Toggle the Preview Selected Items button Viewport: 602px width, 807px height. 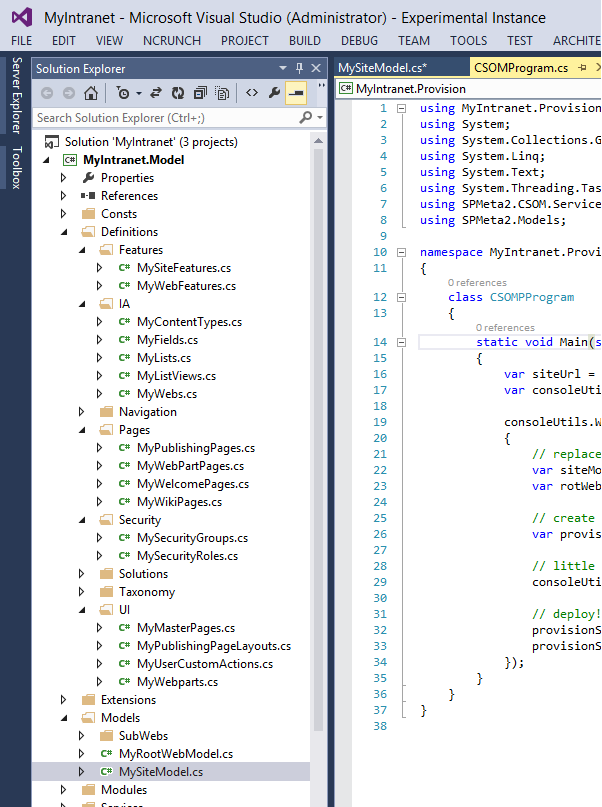click(296, 93)
